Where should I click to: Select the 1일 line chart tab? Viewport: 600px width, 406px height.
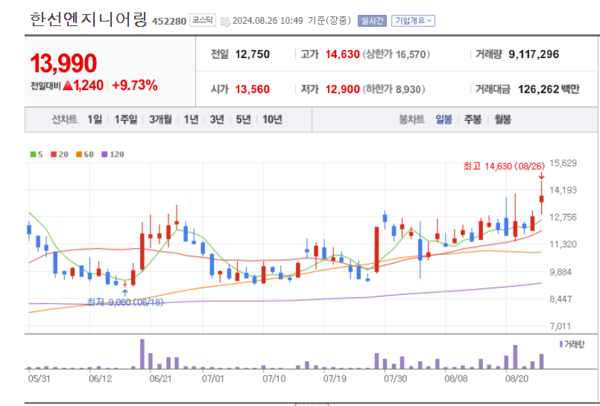tap(95, 120)
